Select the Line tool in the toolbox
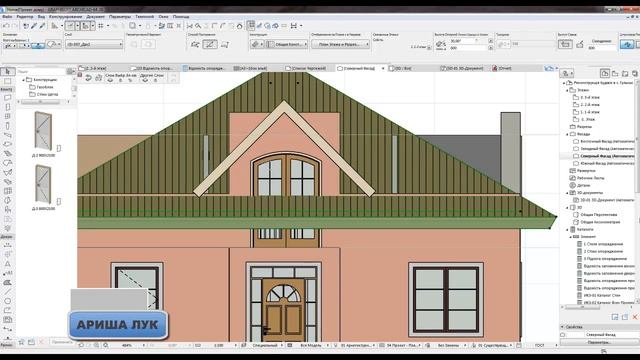This screenshot has height=360, width=640. point(7,291)
